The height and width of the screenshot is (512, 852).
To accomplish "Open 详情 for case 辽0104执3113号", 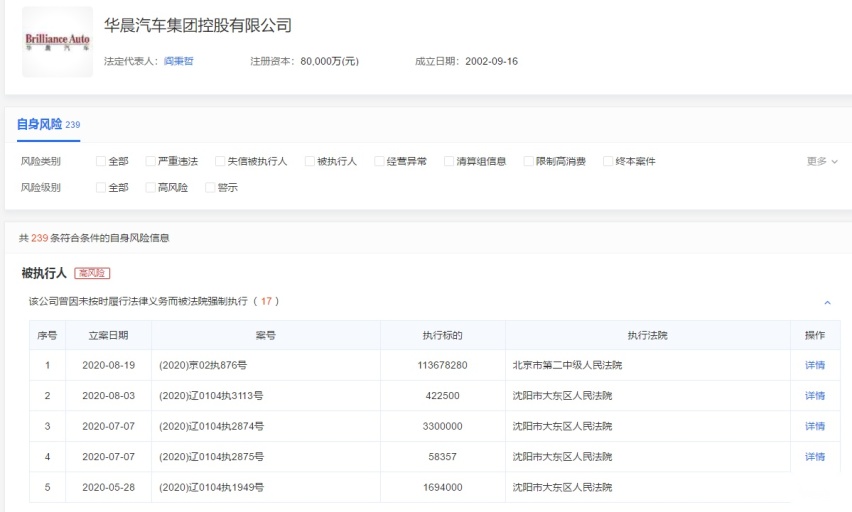I will tap(815, 396).
